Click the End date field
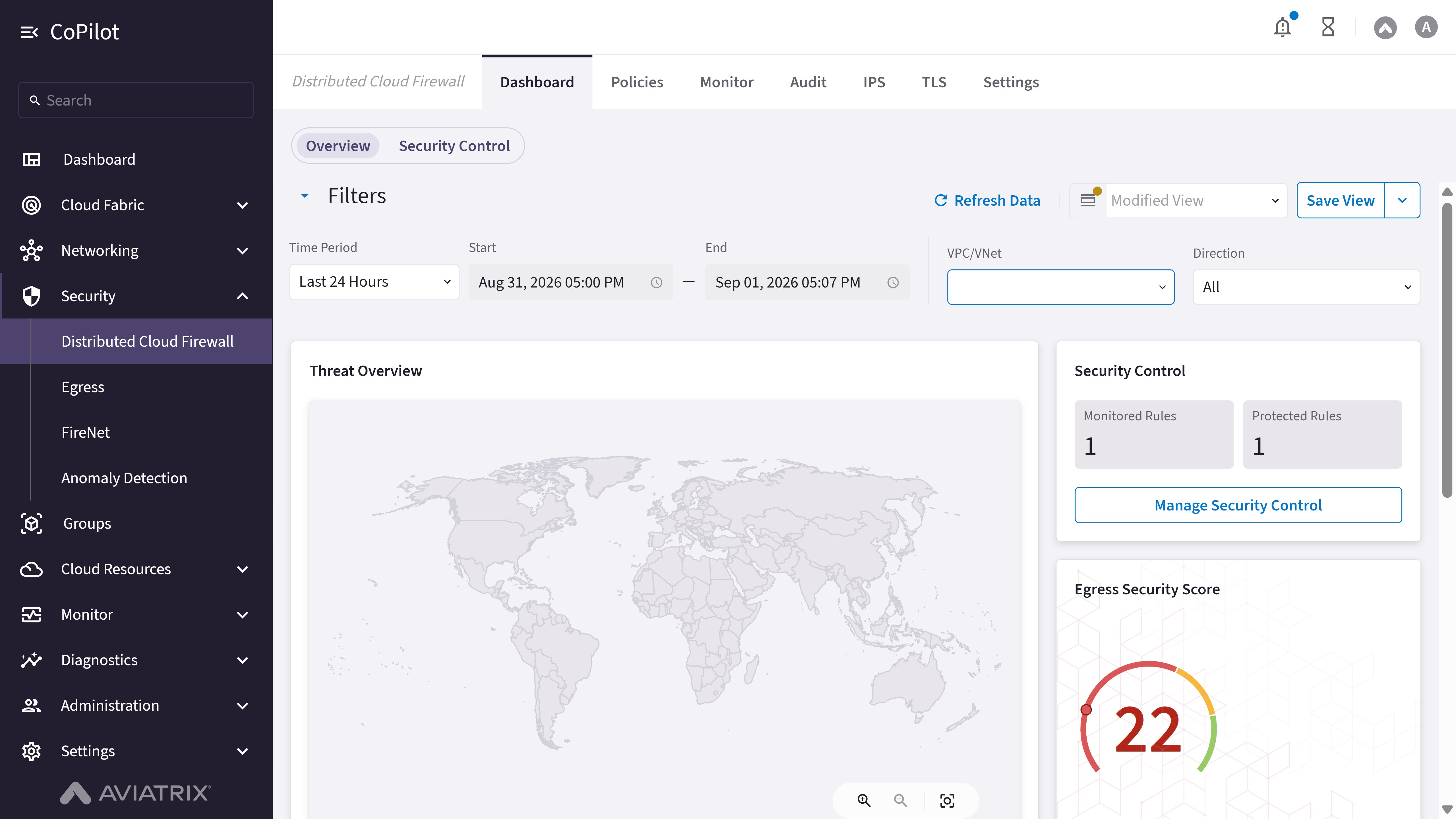Screen dimensions: 1456x819 (x=807, y=282)
